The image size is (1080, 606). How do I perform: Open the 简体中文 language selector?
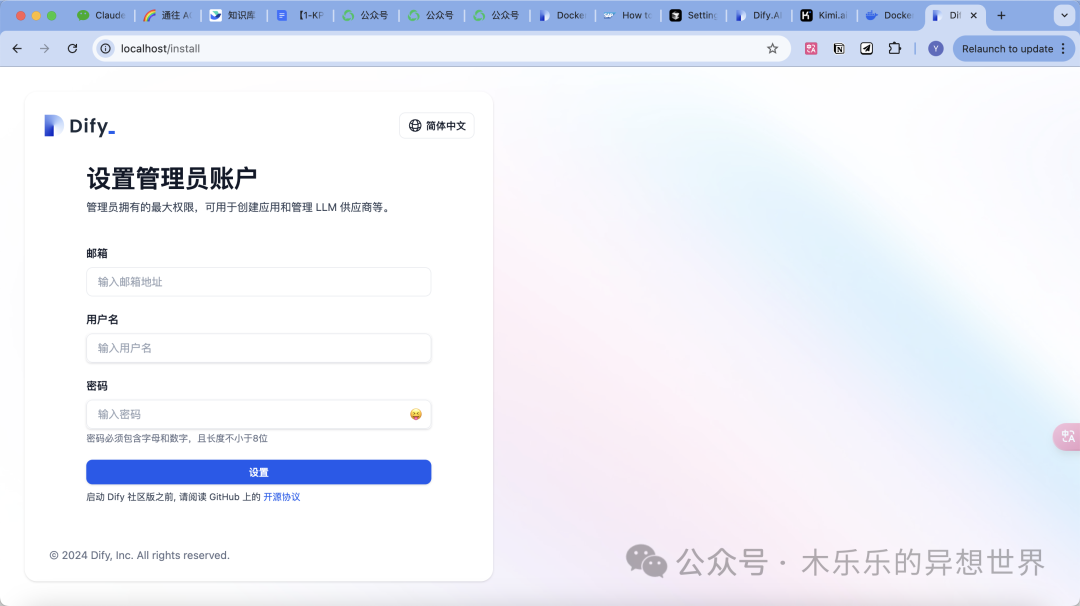click(x=437, y=125)
